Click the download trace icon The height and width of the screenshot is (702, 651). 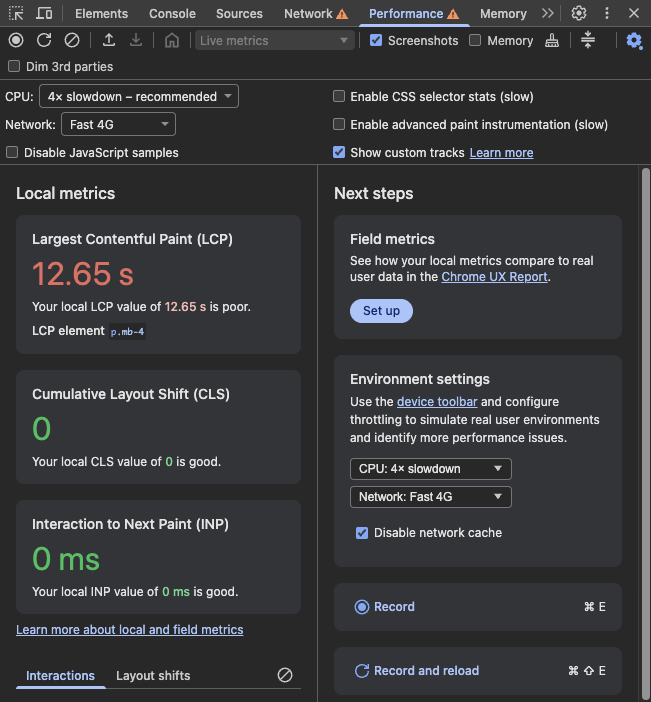[x=136, y=40]
